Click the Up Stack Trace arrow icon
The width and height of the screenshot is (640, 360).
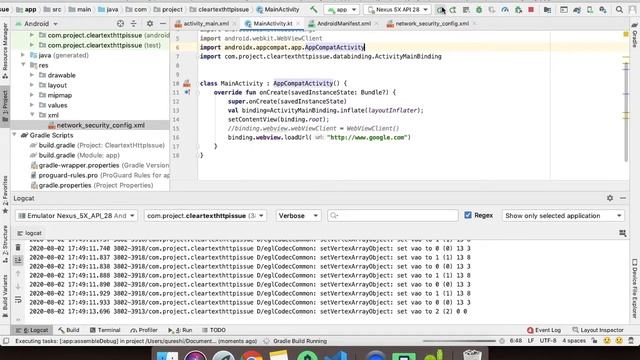click(18, 273)
